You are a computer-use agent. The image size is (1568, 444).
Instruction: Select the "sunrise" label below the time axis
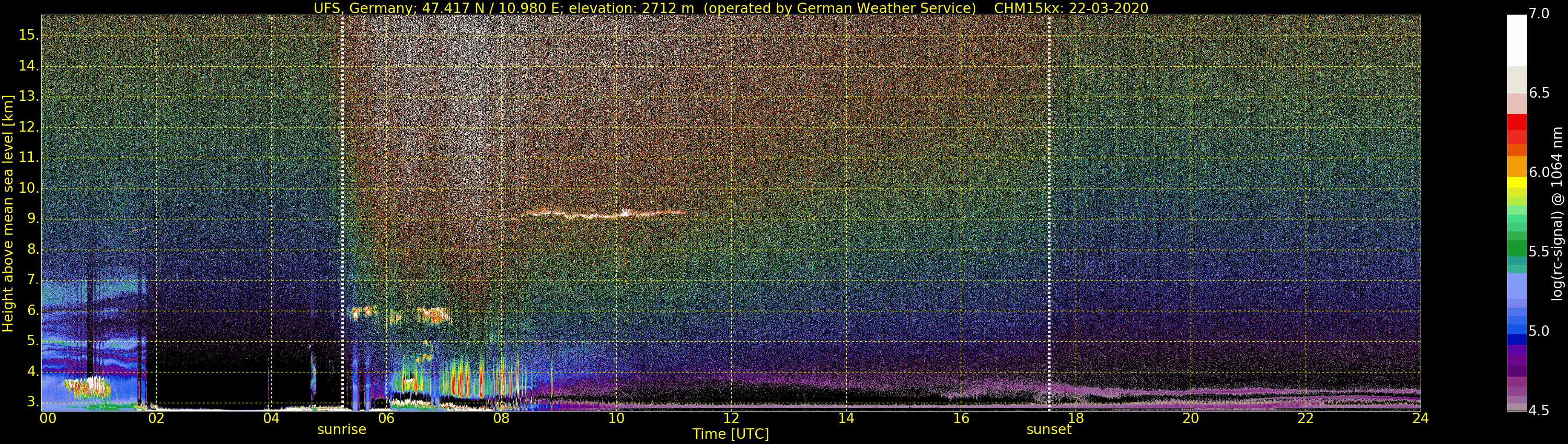pos(341,429)
